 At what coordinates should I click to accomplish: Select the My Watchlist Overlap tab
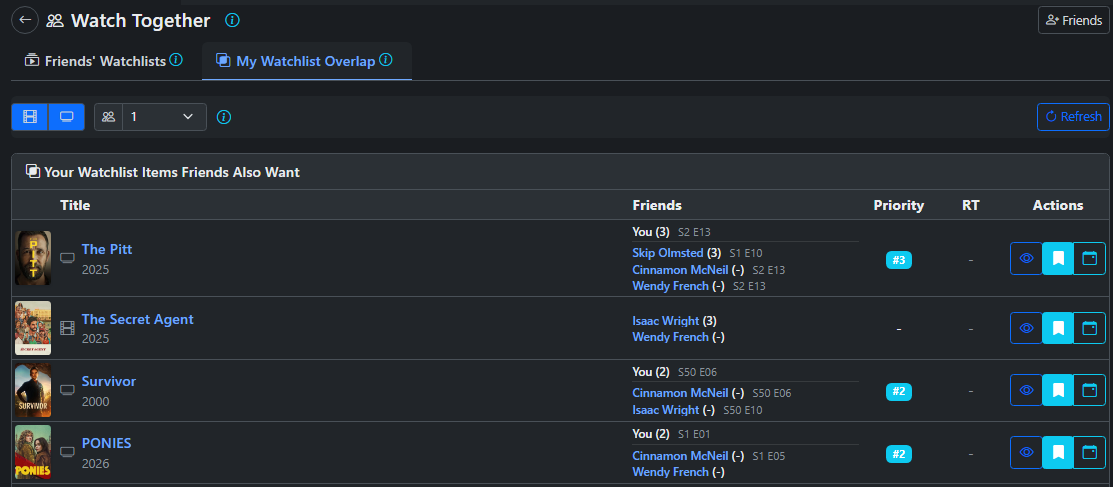click(x=305, y=61)
